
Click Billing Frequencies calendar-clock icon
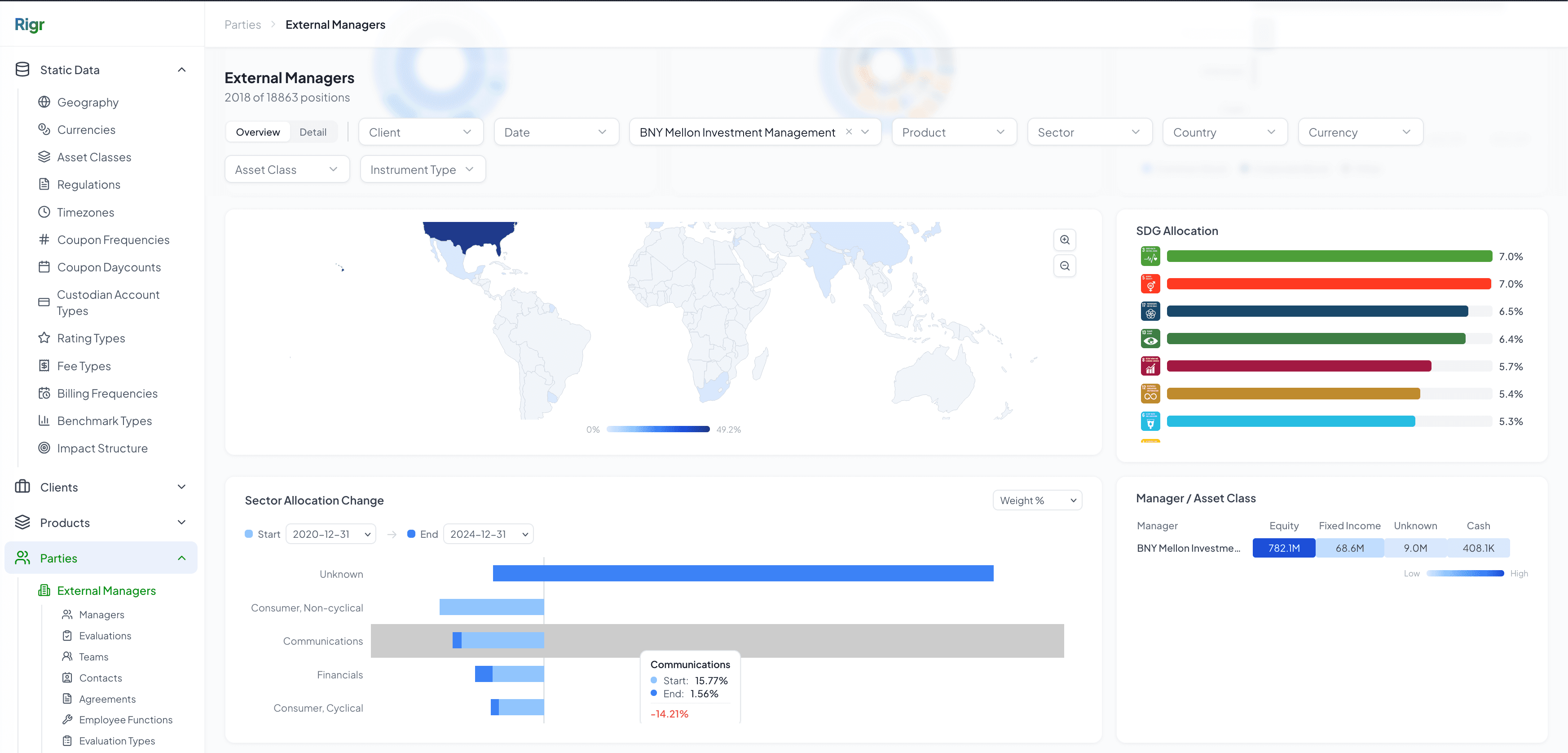point(44,393)
